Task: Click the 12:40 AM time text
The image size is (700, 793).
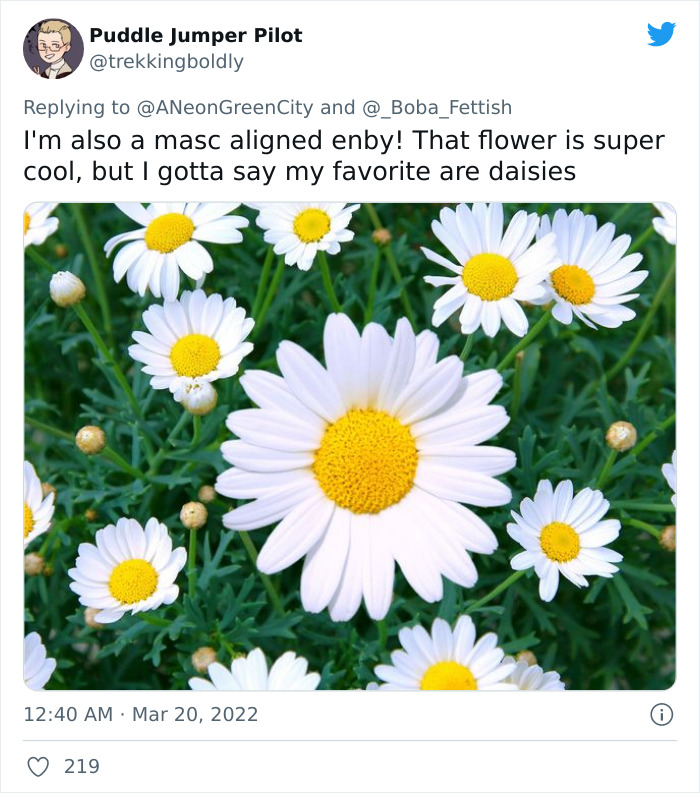Action: pos(68,715)
